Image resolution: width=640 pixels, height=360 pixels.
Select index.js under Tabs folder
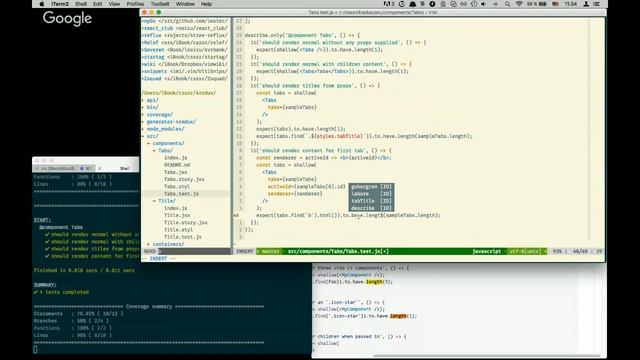pos(176,158)
